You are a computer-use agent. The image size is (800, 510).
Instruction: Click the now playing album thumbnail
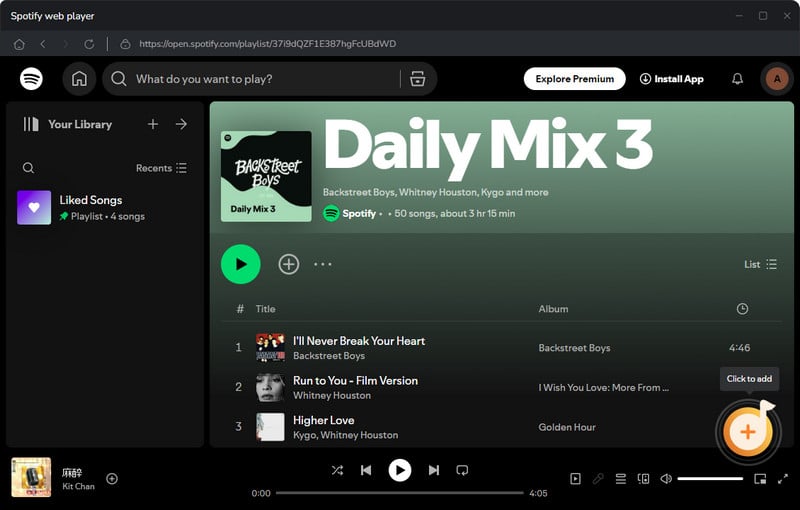[31, 477]
